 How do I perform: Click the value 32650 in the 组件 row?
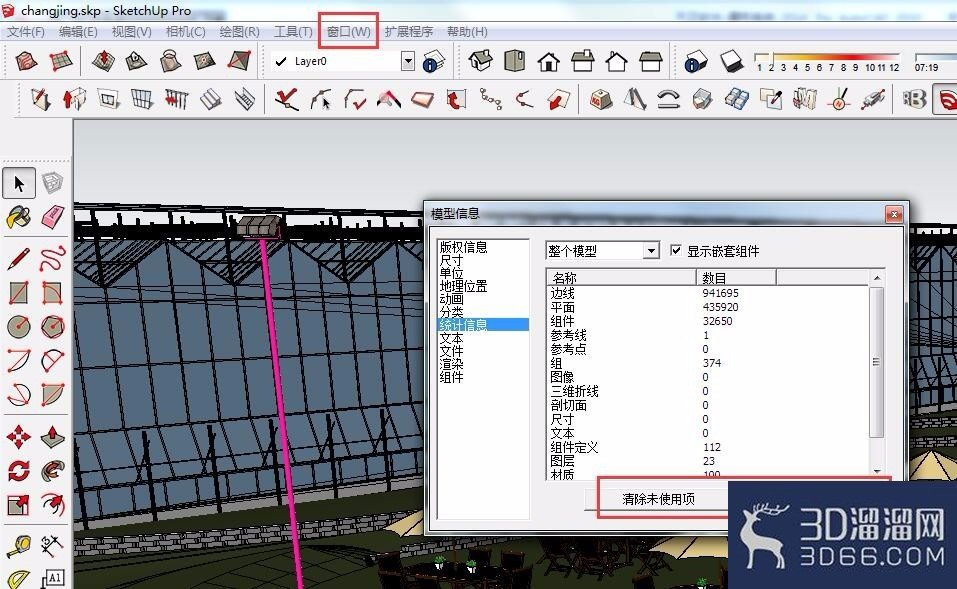[717, 321]
